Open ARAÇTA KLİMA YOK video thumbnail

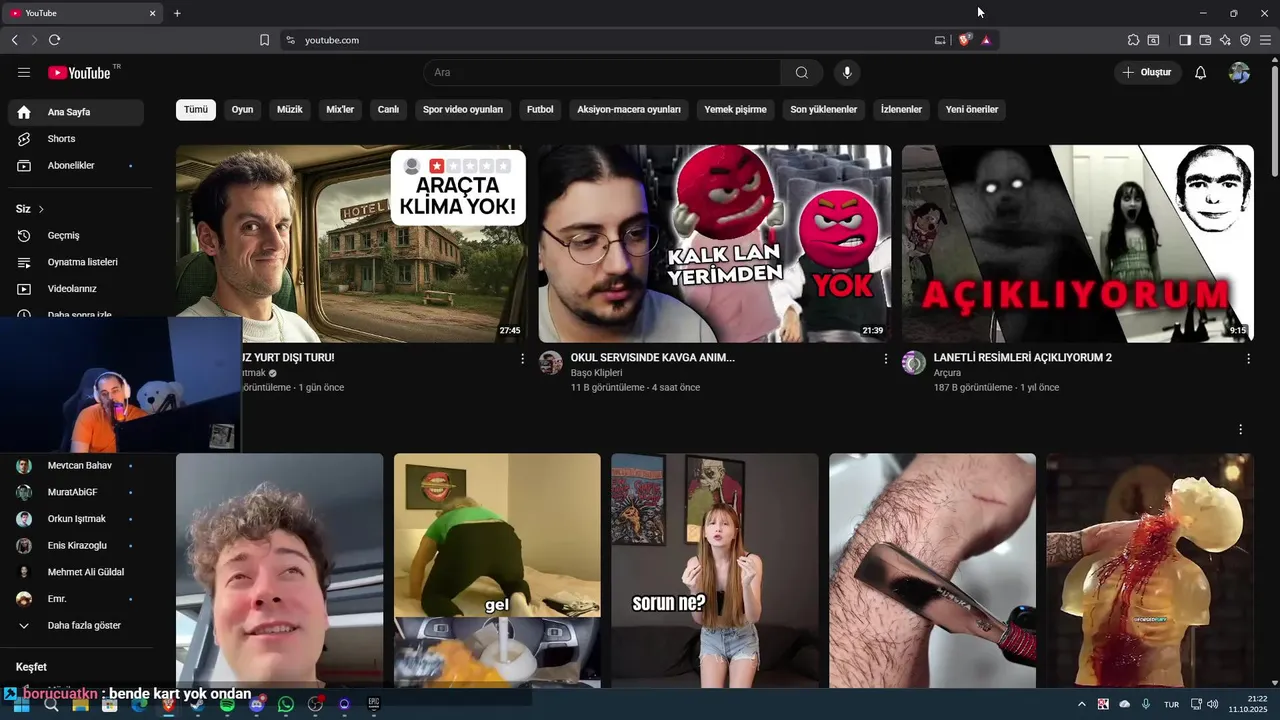coord(352,244)
